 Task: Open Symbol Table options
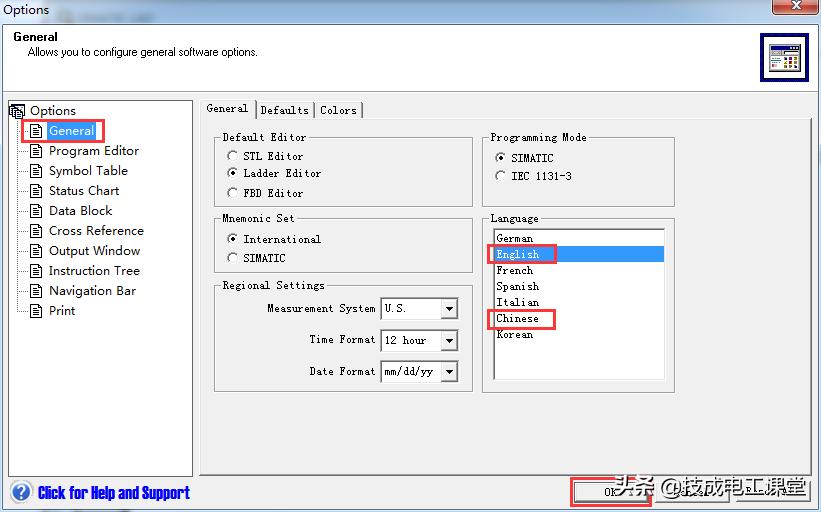pyautogui.click(x=88, y=171)
